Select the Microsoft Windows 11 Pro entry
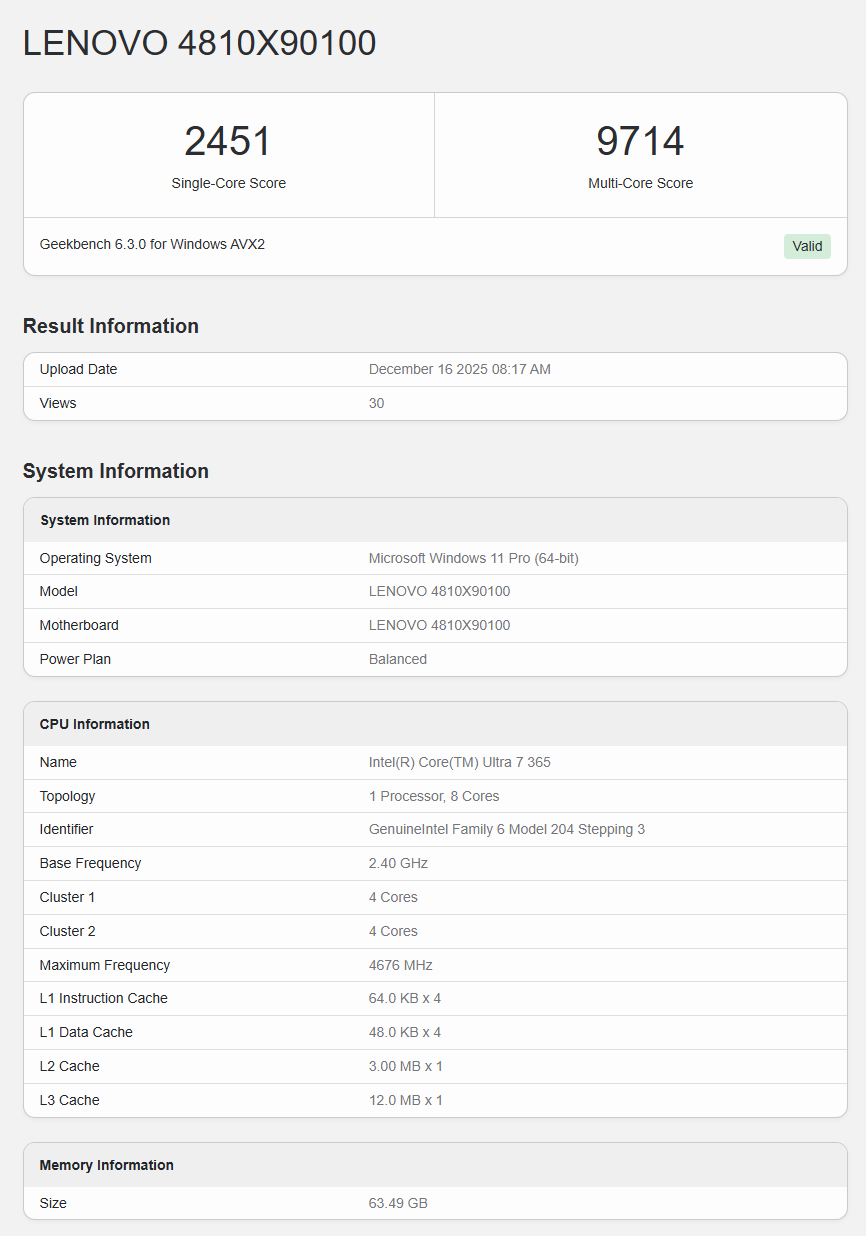The height and width of the screenshot is (1236, 866). pyautogui.click(x=473, y=558)
